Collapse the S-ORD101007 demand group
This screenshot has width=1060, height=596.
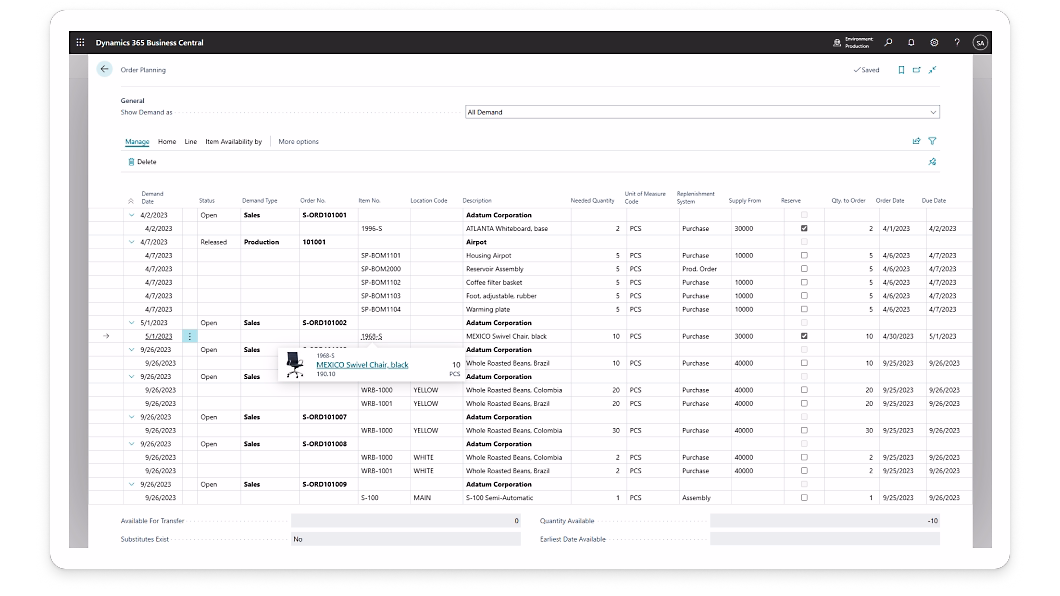(x=132, y=417)
